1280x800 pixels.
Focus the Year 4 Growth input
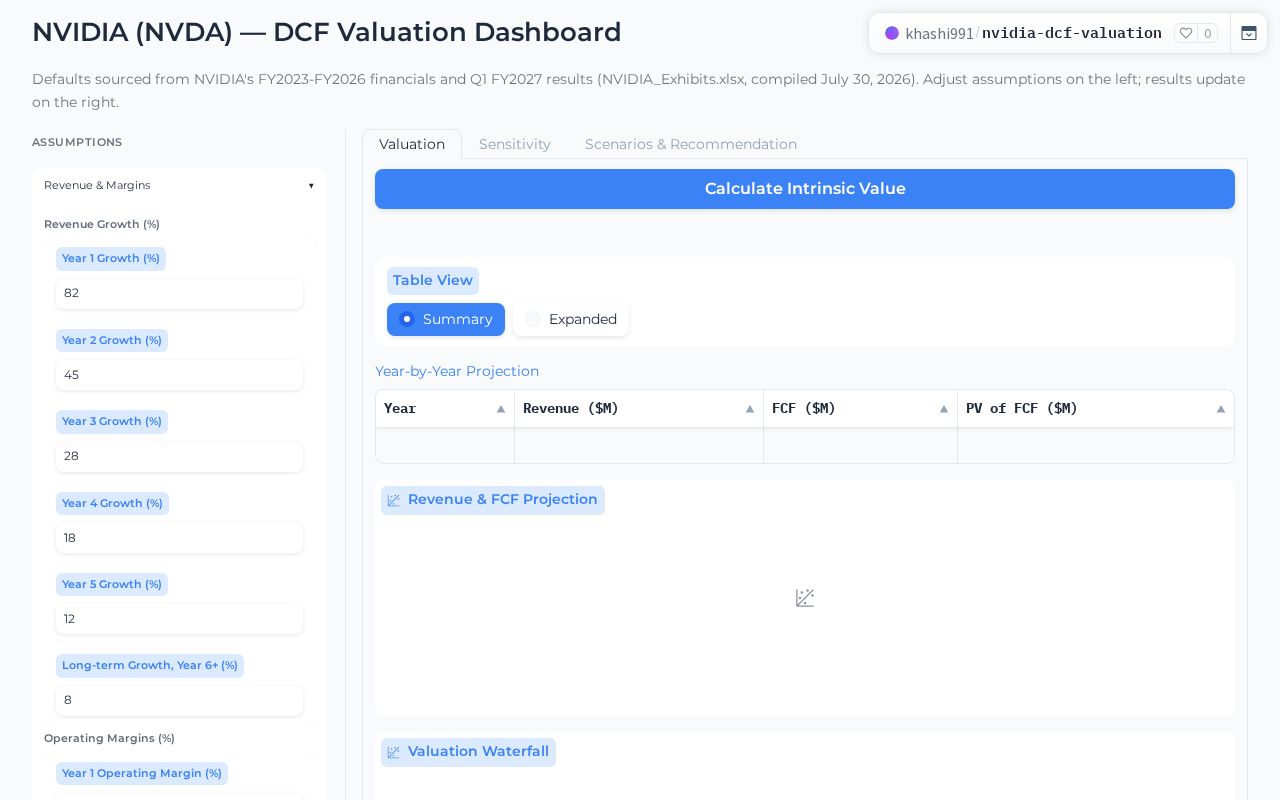coord(180,538)
